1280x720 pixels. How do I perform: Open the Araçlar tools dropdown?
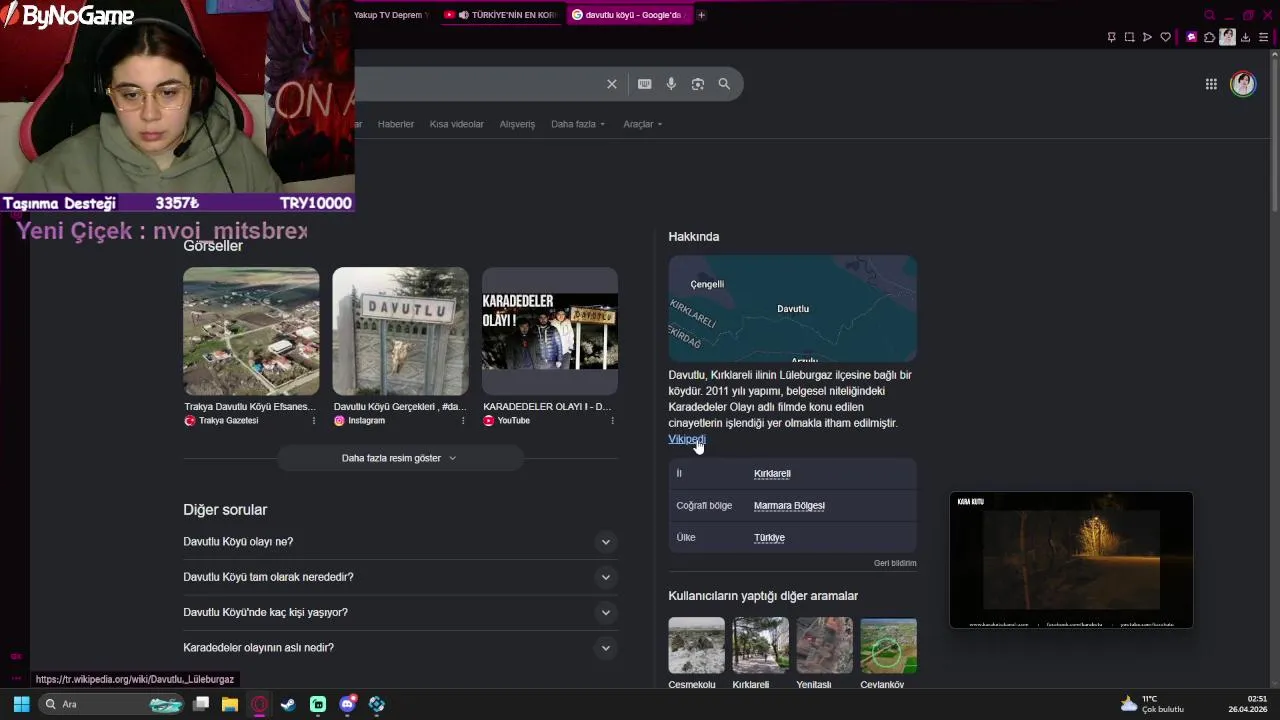643,124
